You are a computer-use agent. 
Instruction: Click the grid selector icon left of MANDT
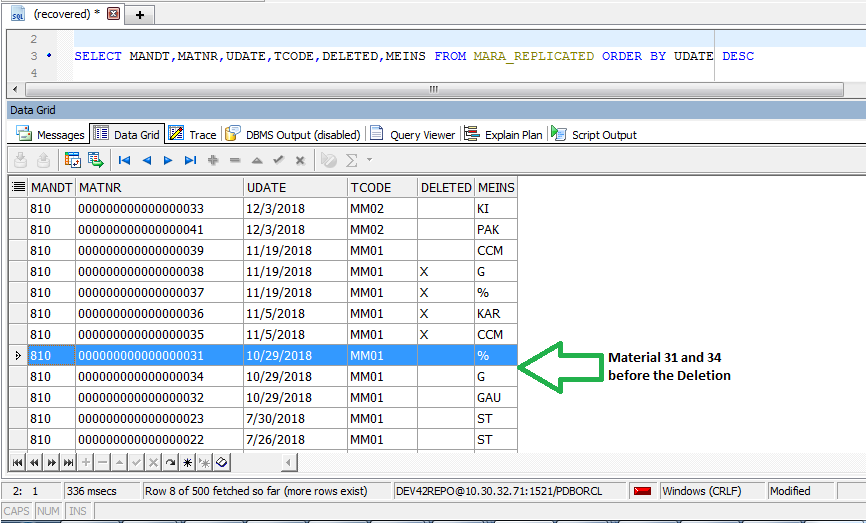click(18, 187)
